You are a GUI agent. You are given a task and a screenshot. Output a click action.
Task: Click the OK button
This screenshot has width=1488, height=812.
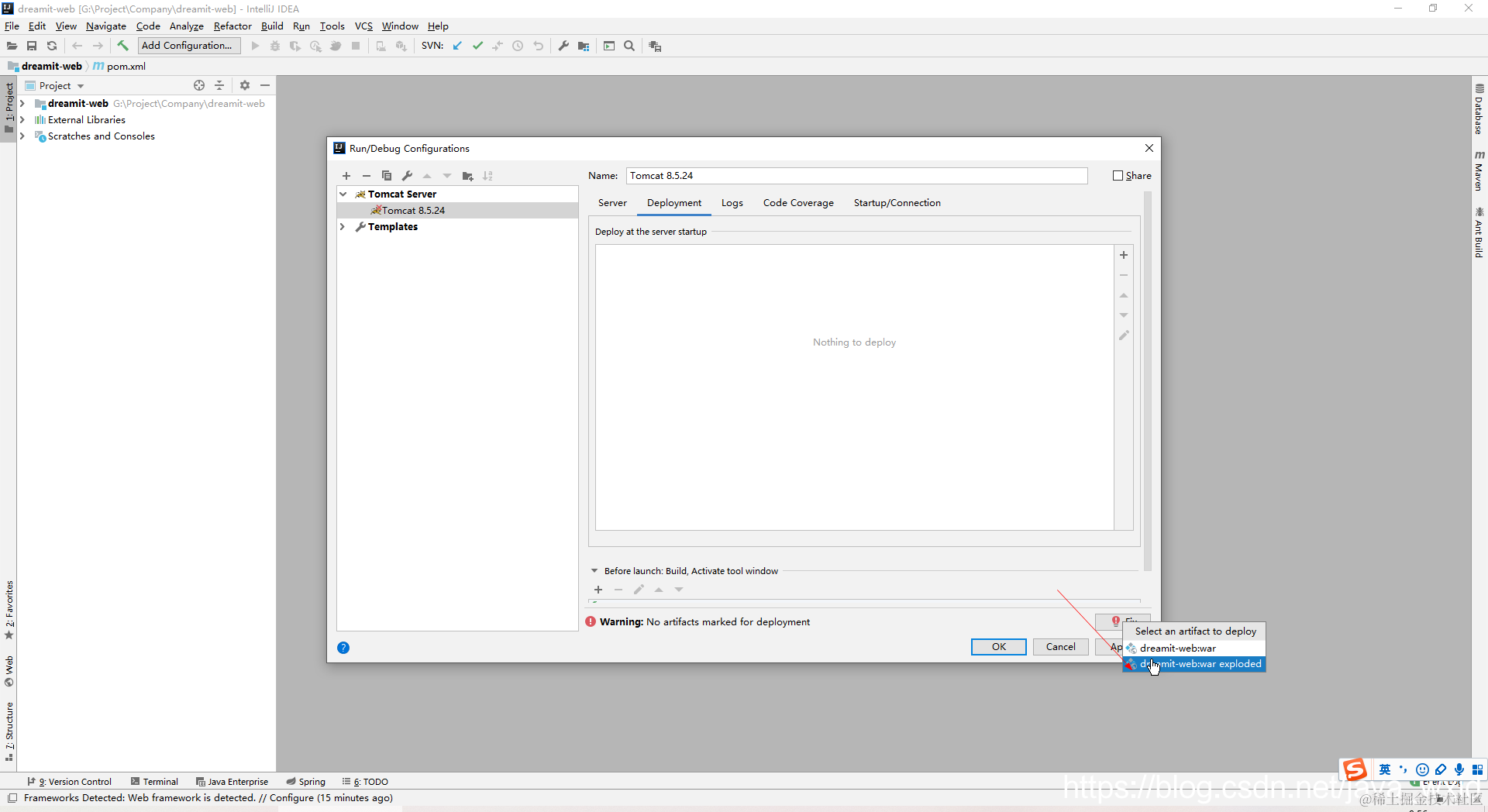pyautogui.click(x=999, y=647)
